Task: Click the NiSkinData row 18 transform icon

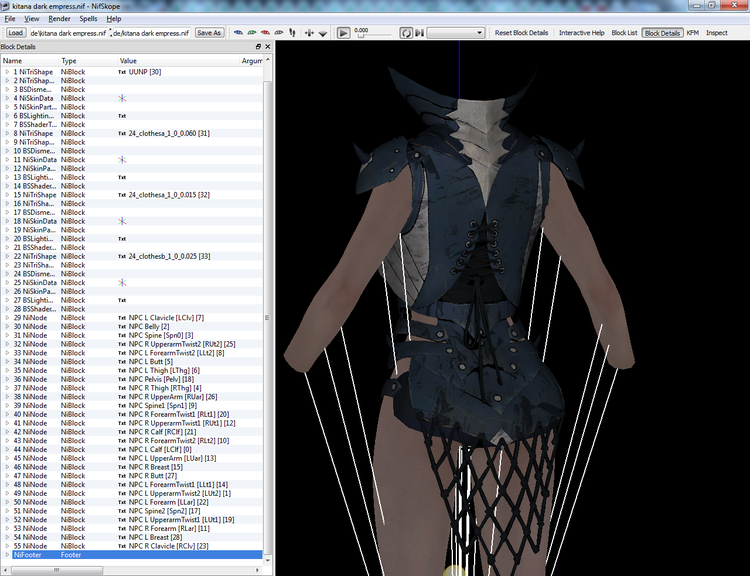Action: pos(122,221)
